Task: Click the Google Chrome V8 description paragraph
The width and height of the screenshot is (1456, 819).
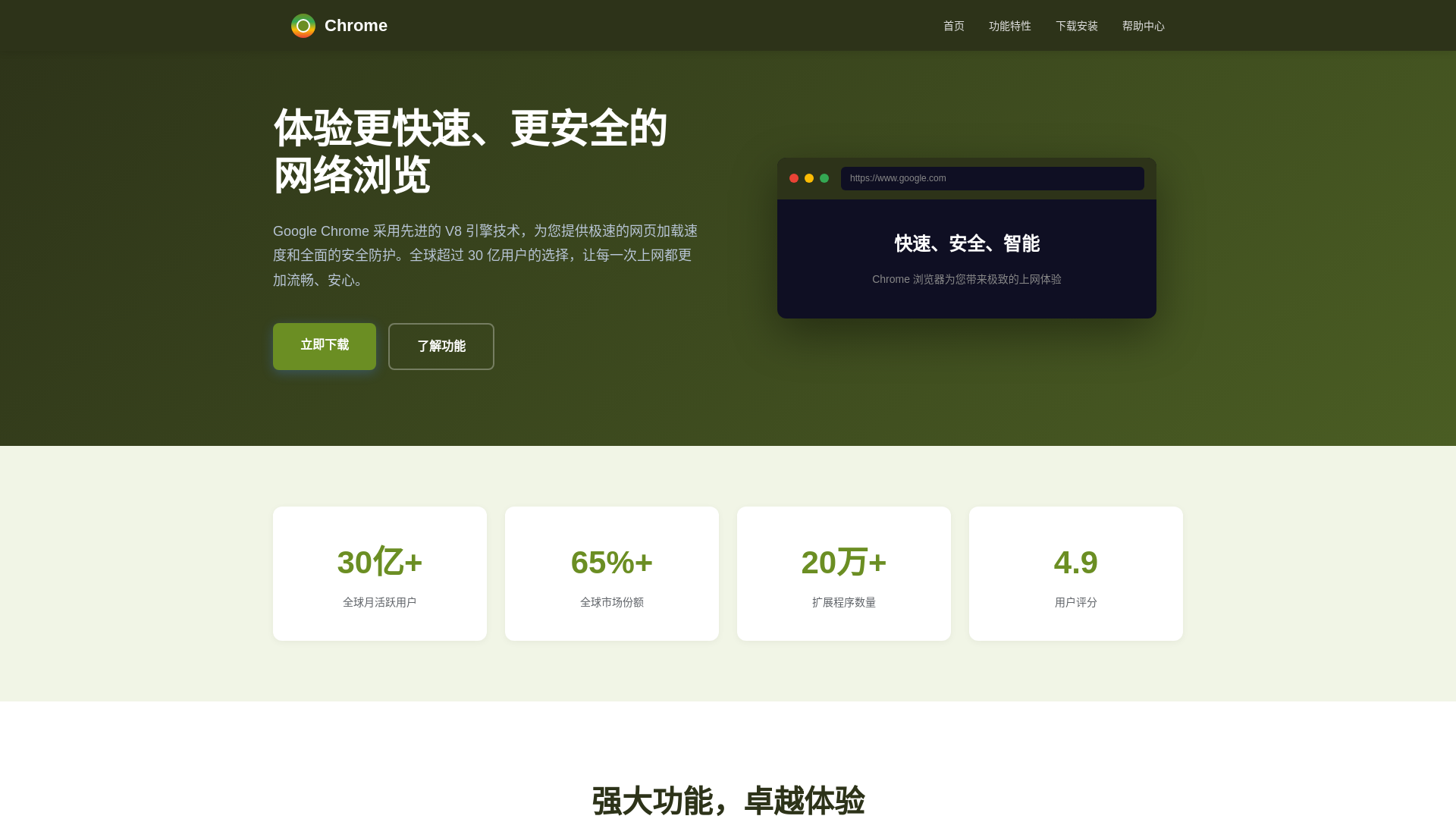Action: (x=485, y=256)
